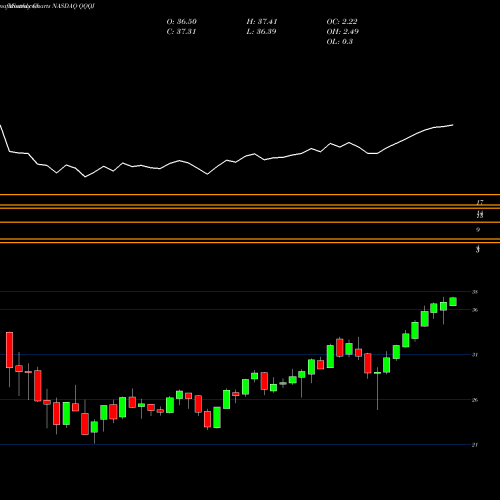
Task: Click the 'OH: 2.49' value
Action: click(x=342, y=32)
